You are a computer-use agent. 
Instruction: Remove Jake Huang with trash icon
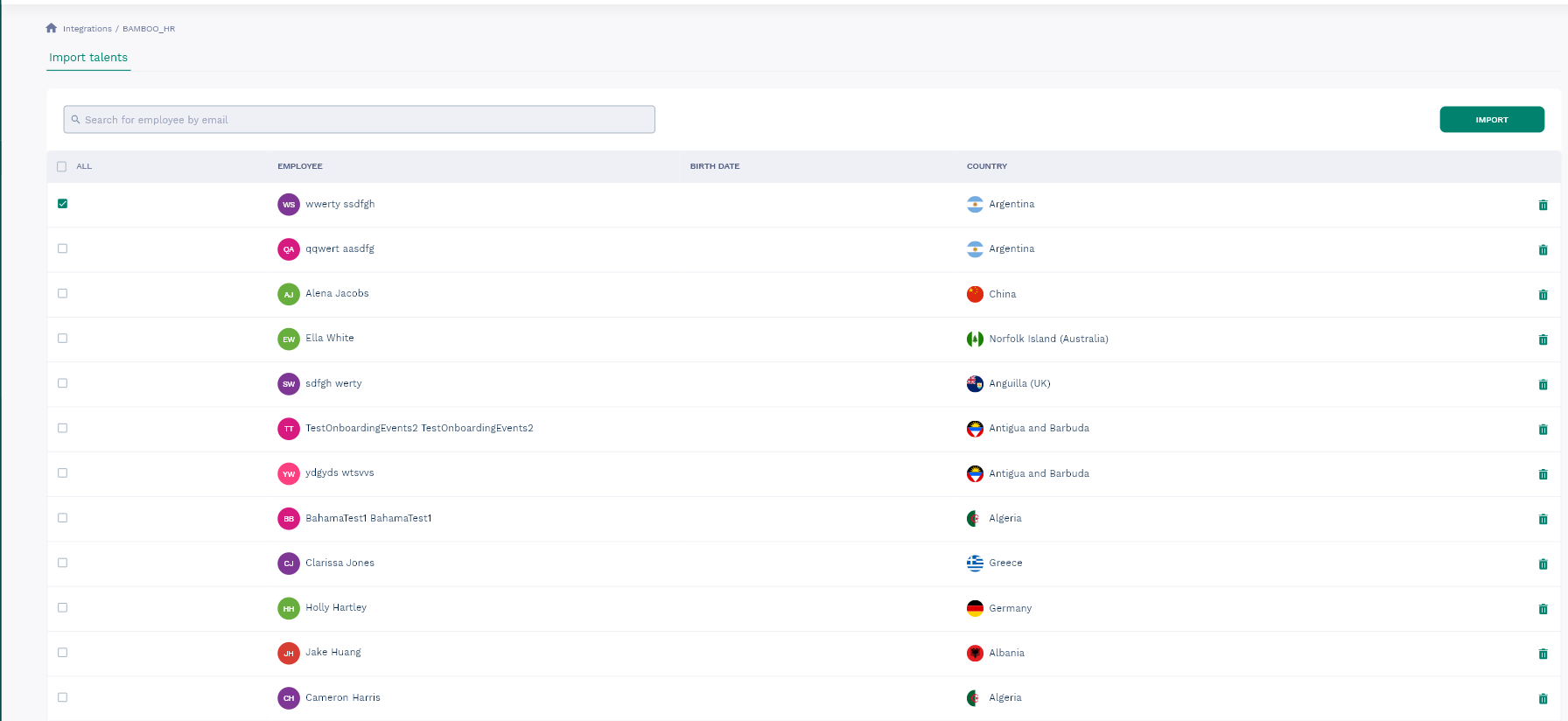pos(1543,654)
